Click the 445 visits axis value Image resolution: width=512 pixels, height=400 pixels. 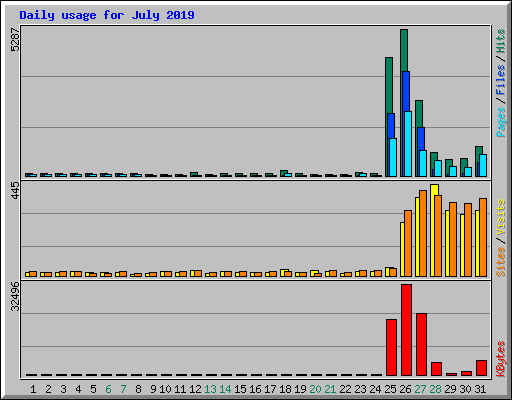15,191
